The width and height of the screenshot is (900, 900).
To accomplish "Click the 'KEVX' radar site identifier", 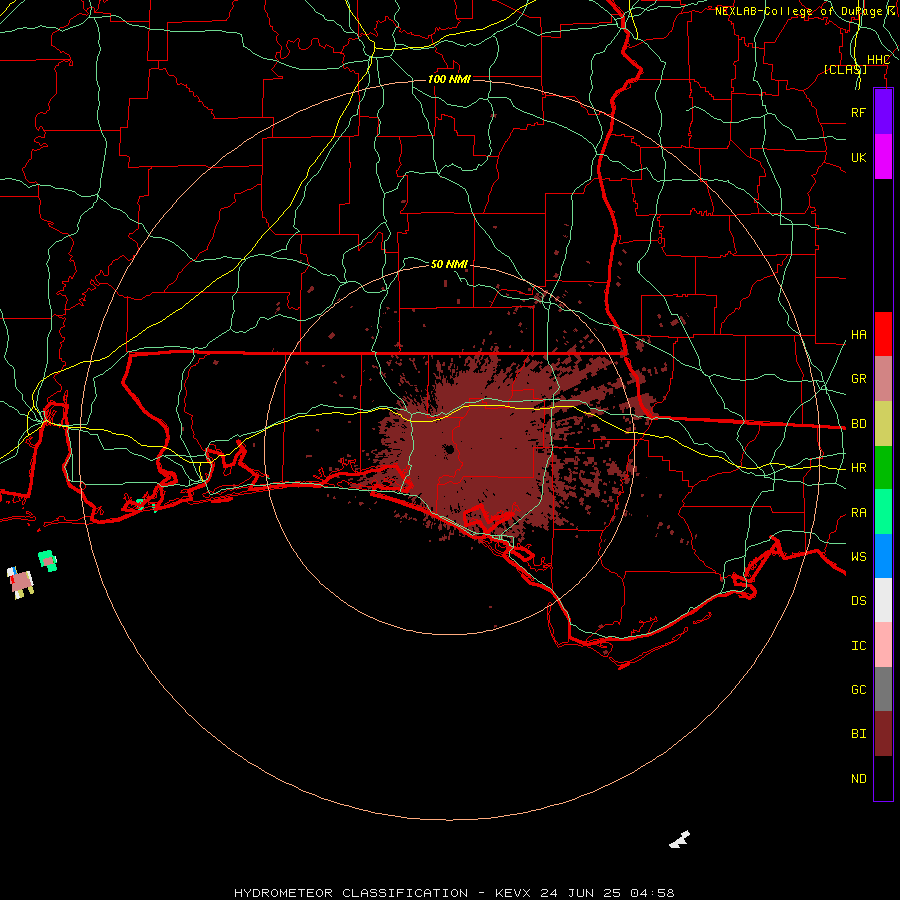I will pyautogui.click(x=512, y=893).
